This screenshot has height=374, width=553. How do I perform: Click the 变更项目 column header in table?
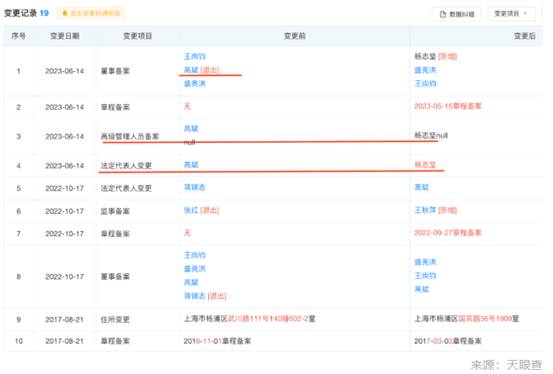[x=138, y=36]
